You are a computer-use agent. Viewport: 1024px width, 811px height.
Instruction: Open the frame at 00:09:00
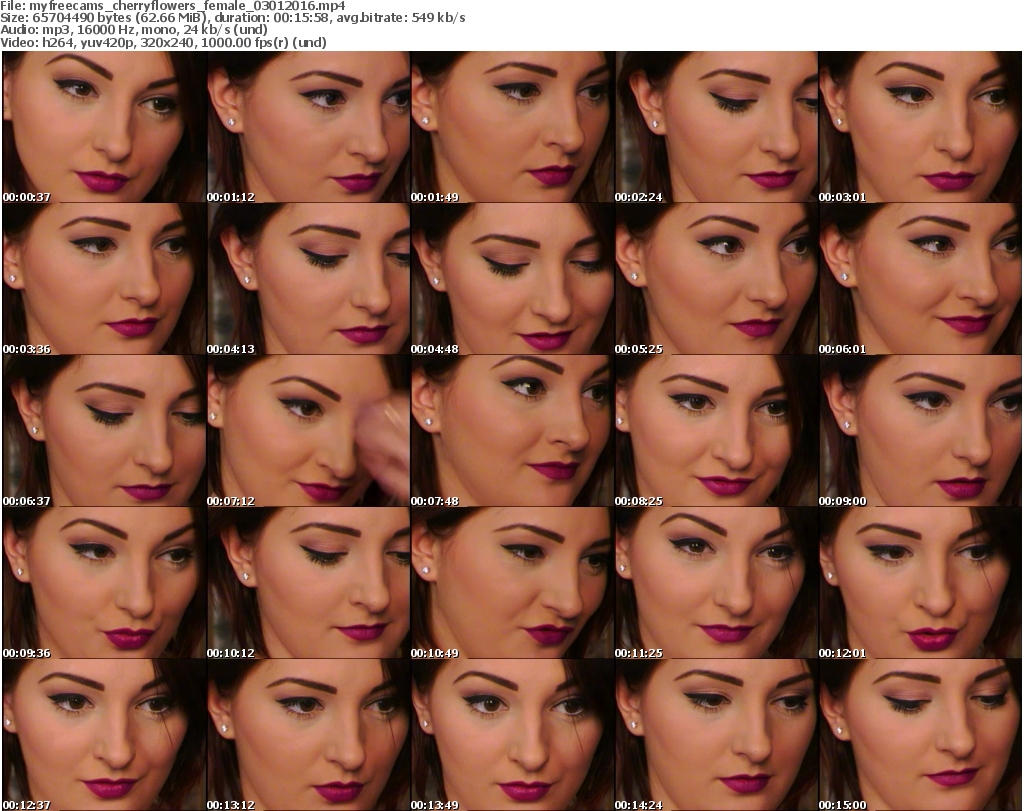[920, 431]
